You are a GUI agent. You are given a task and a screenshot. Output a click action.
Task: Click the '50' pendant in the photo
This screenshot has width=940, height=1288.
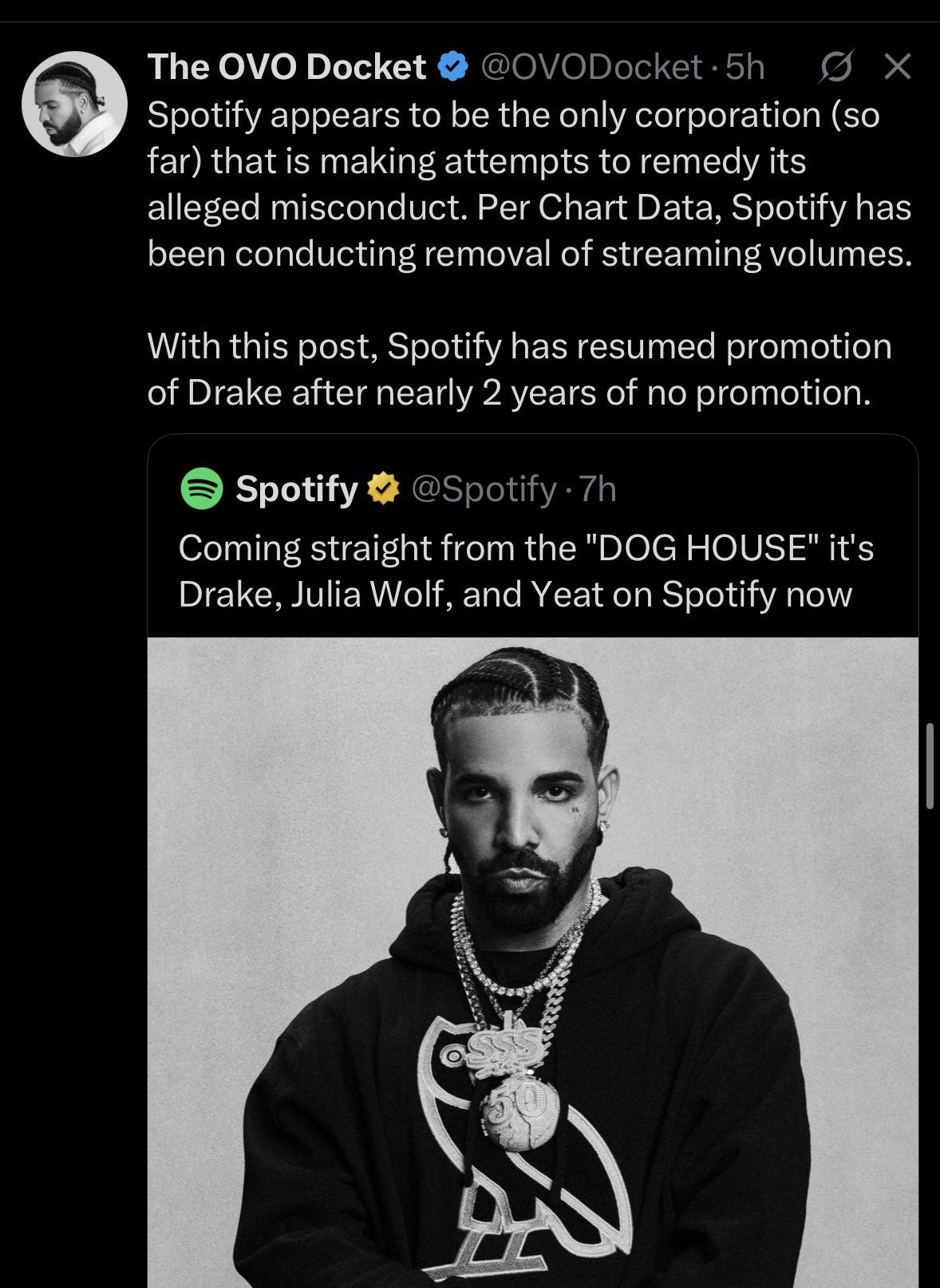click(x=511, y=1111)
